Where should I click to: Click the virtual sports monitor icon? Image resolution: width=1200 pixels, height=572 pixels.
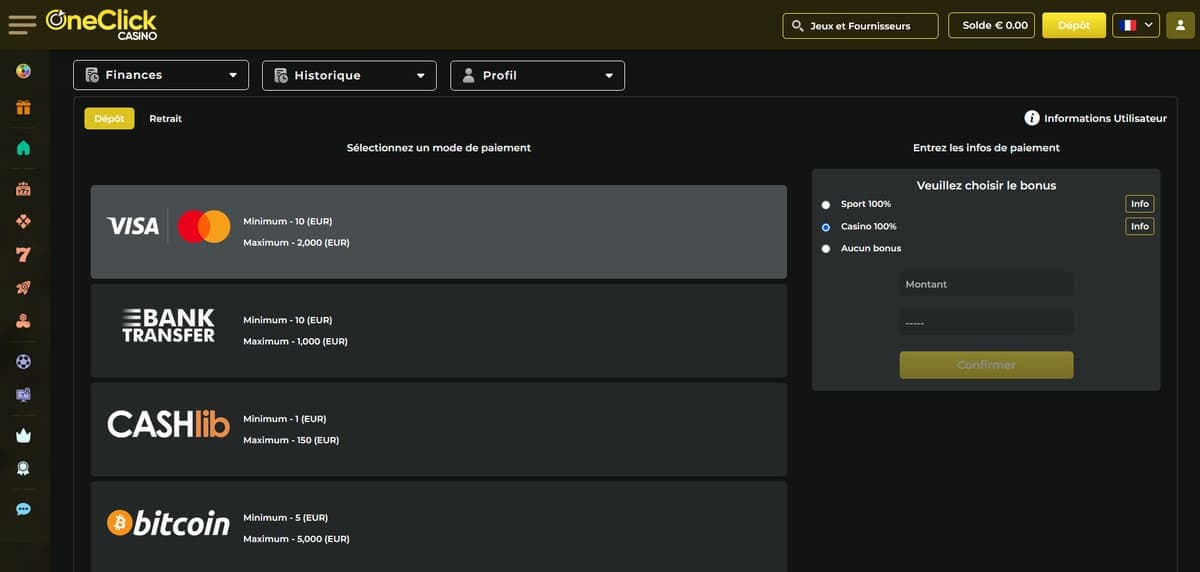point(23,395)
